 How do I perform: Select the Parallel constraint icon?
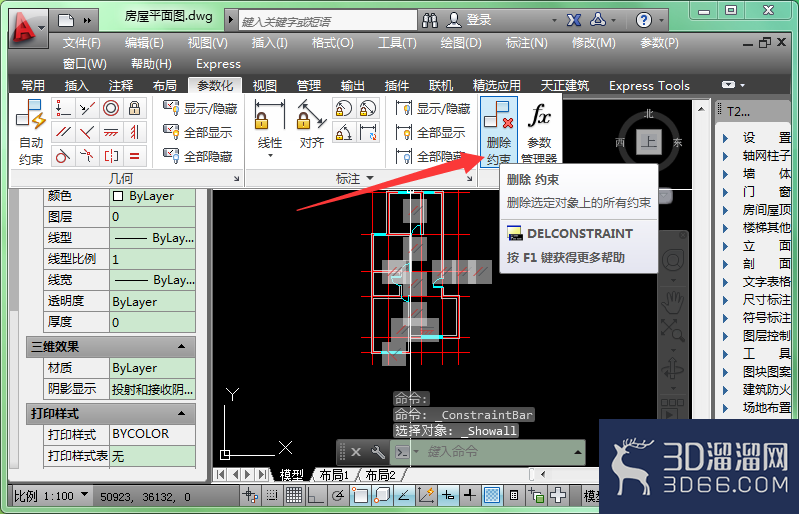(63, 132)
